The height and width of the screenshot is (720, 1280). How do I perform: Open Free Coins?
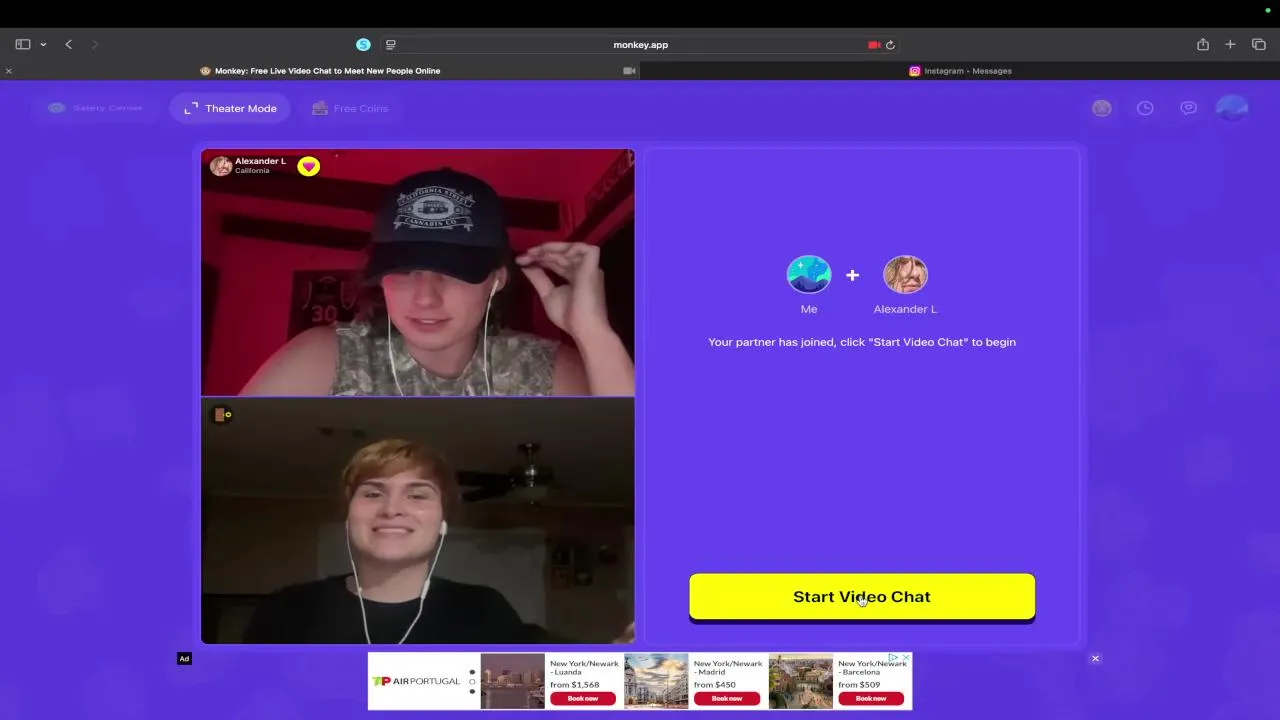click(349, 108)
